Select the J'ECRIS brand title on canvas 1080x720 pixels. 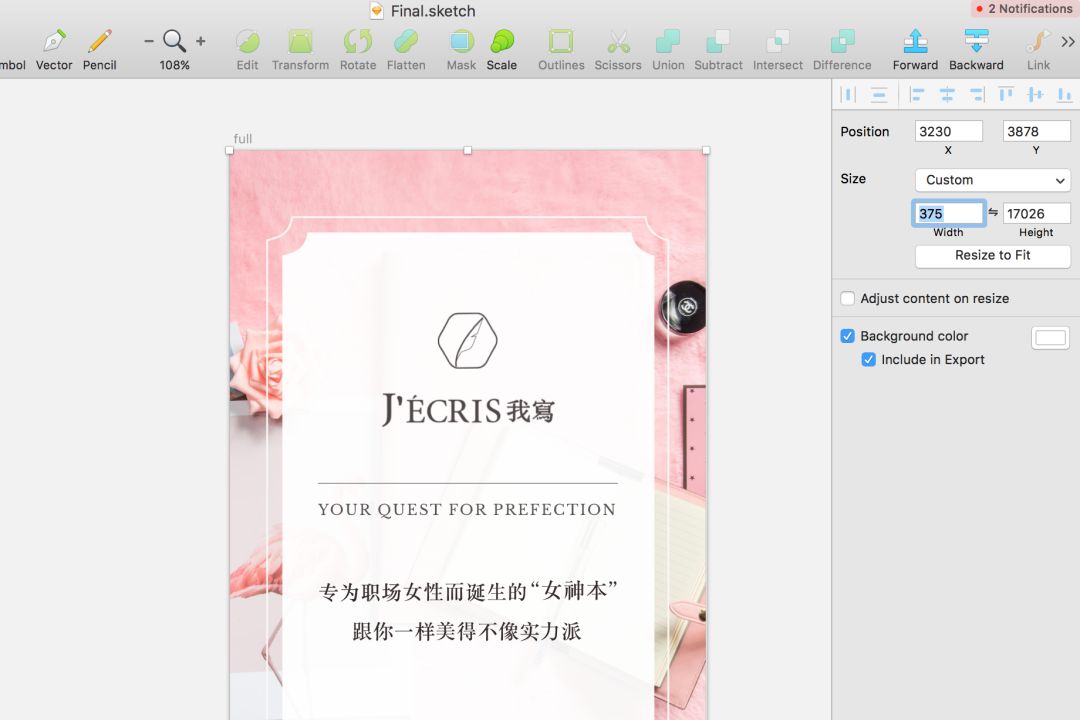click(468, 410)
